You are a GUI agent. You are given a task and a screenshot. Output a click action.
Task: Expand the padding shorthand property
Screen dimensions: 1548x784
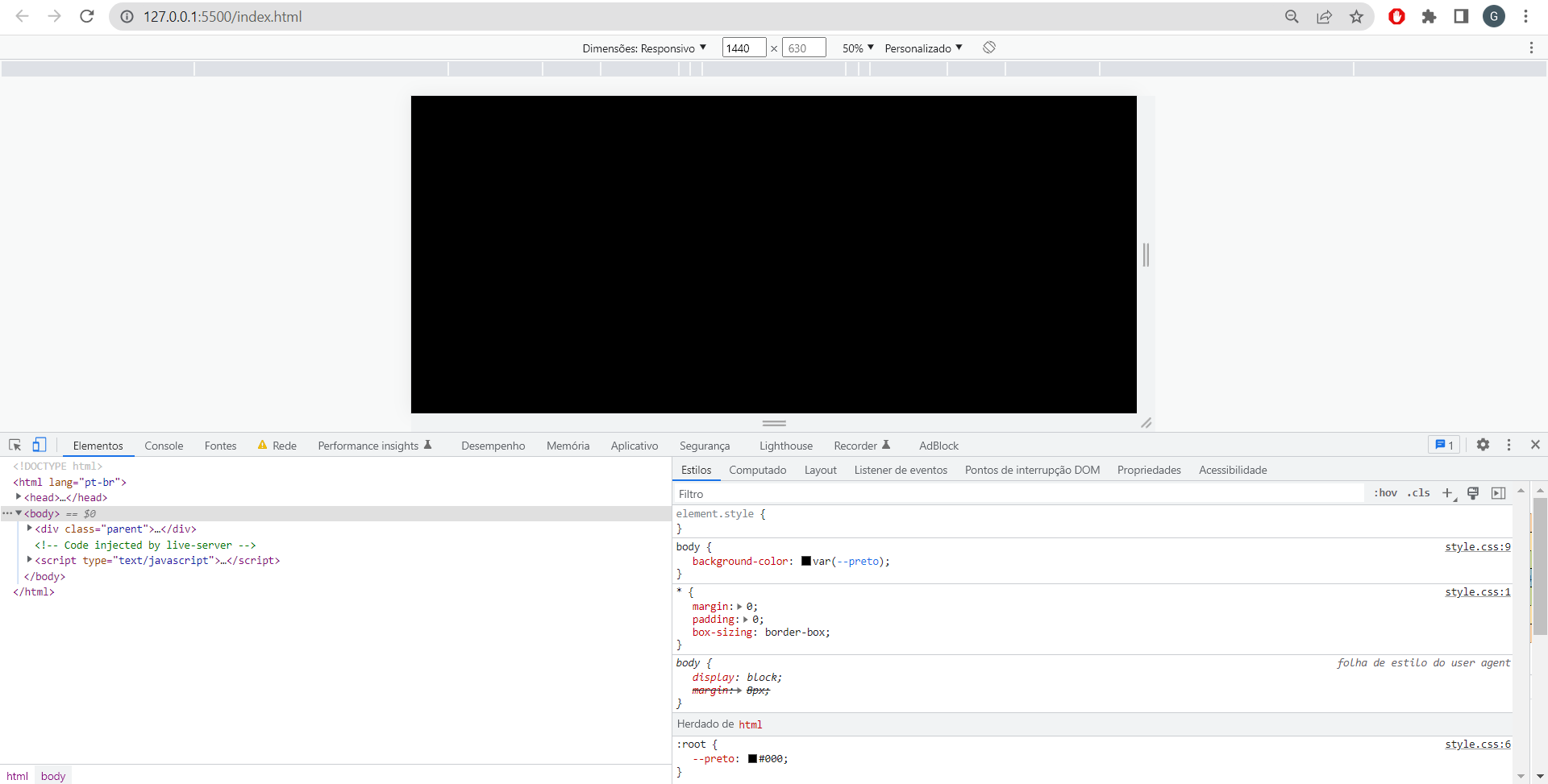coord(745,620)
